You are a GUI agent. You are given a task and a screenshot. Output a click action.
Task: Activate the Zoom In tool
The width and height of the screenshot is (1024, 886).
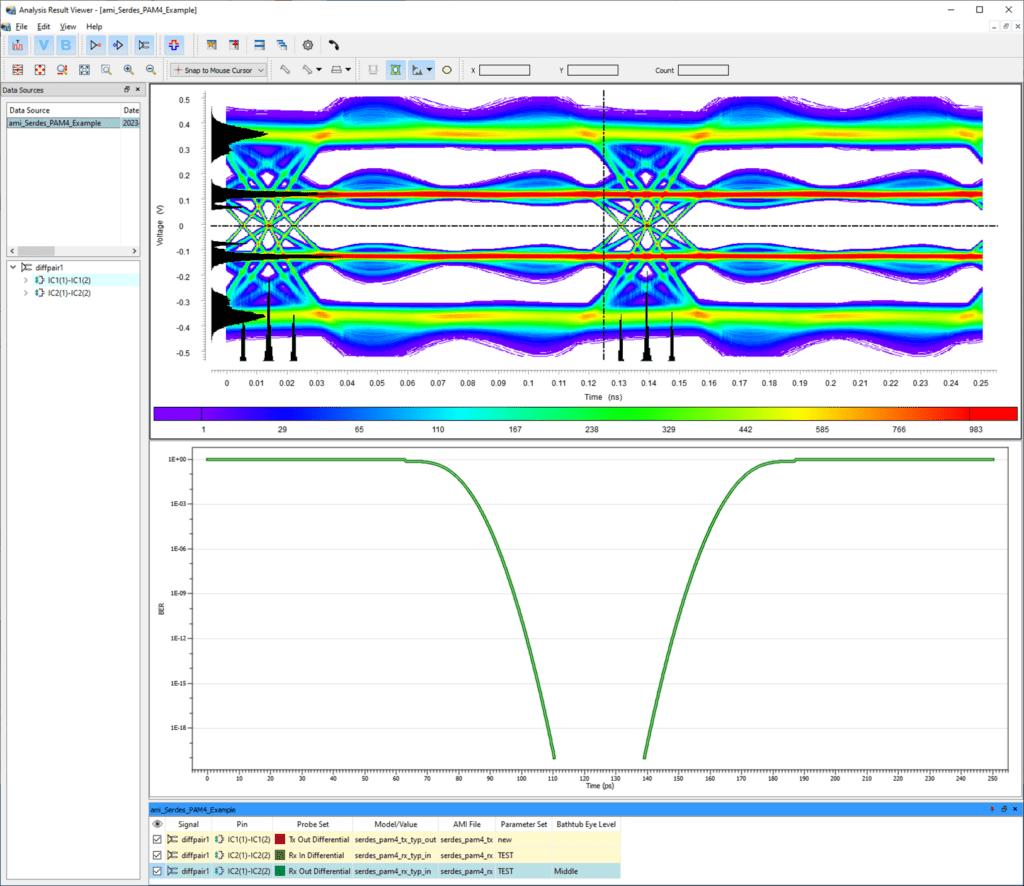click(x=127, y=70)
